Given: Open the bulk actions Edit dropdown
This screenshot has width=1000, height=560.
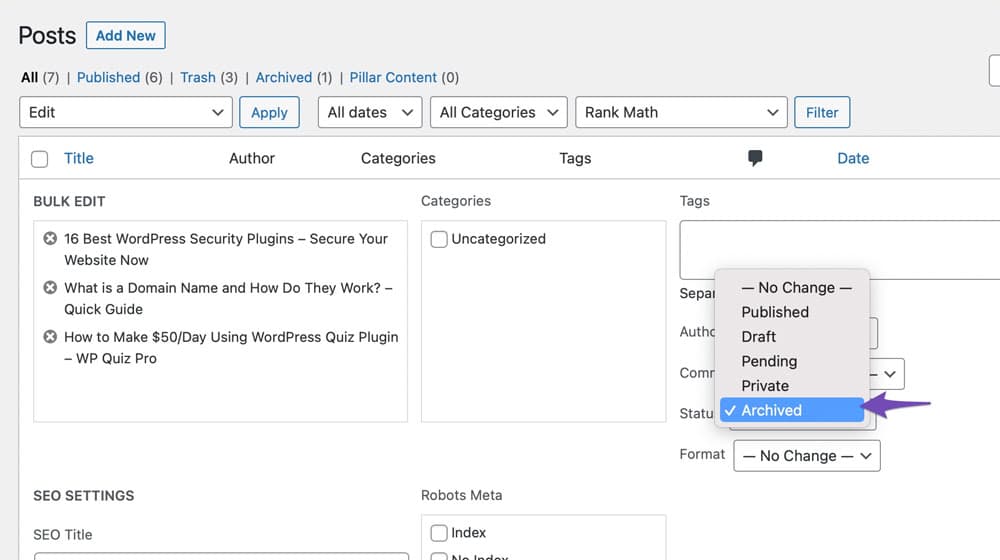Looking at the screenshot, I should (126, 112).
